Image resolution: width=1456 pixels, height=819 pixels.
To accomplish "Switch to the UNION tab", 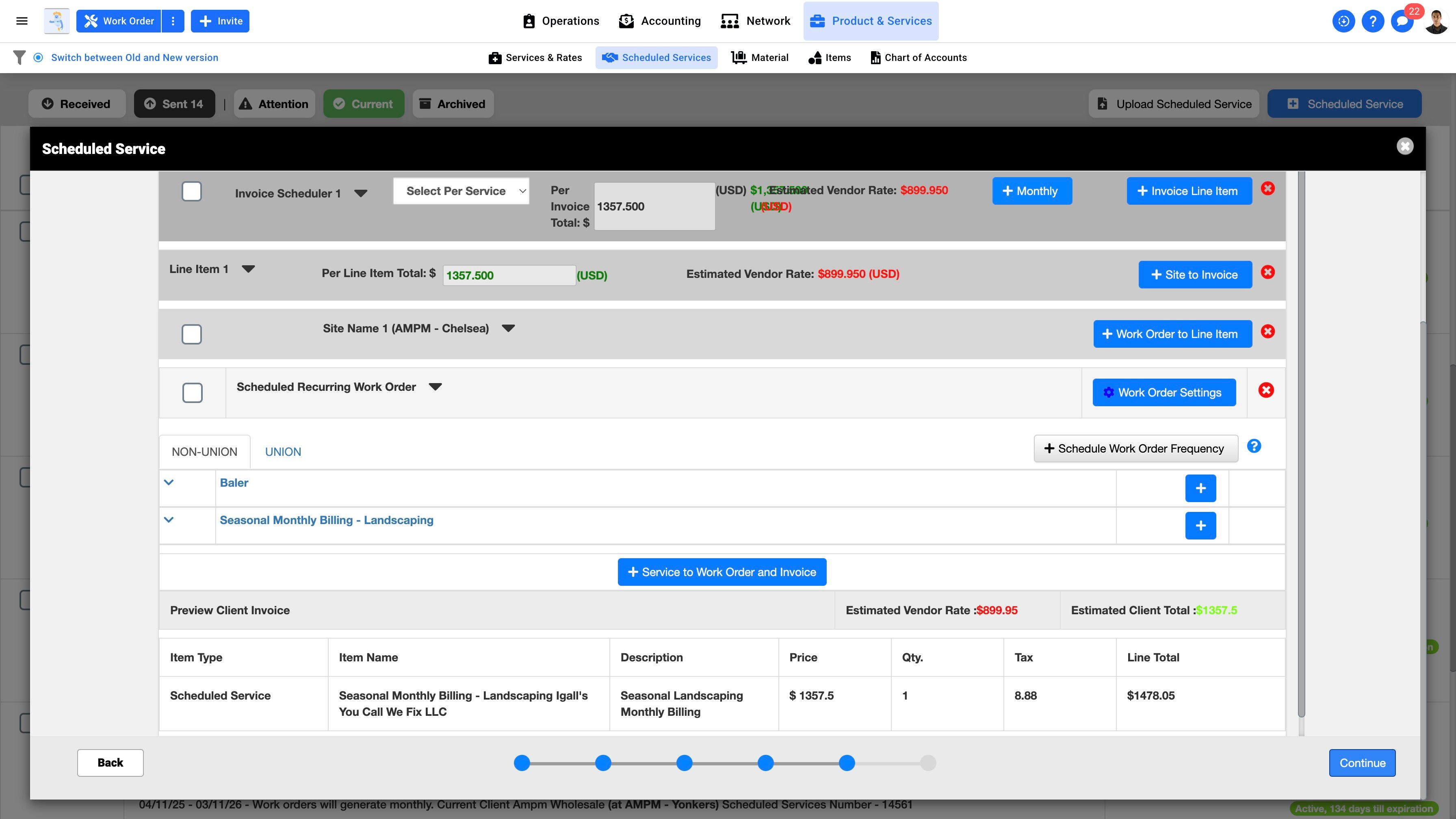I will click(x=283, y=452).
